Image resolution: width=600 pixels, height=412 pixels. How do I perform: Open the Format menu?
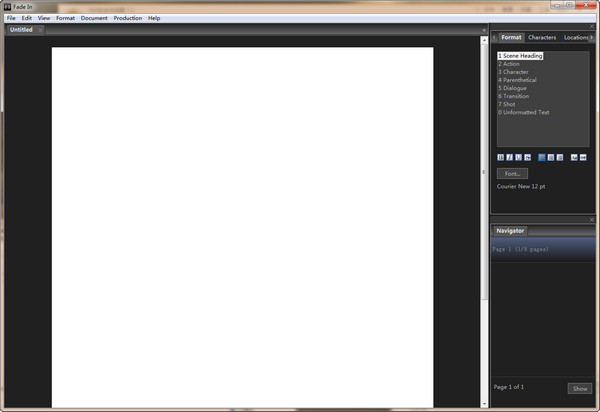65,18
